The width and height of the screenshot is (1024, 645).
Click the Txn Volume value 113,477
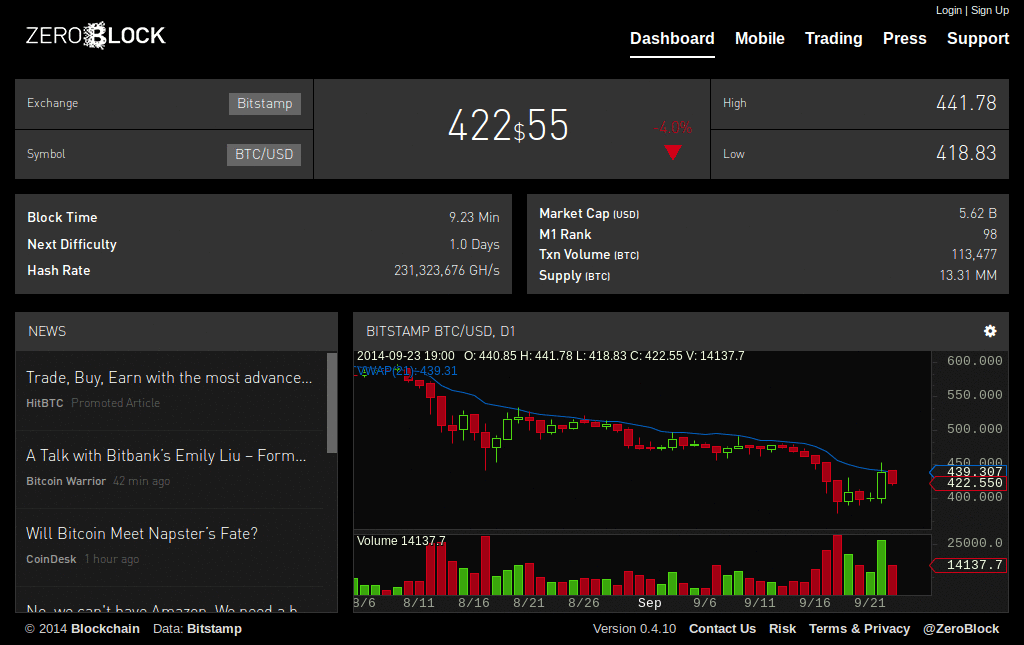[x=974, y=255]
